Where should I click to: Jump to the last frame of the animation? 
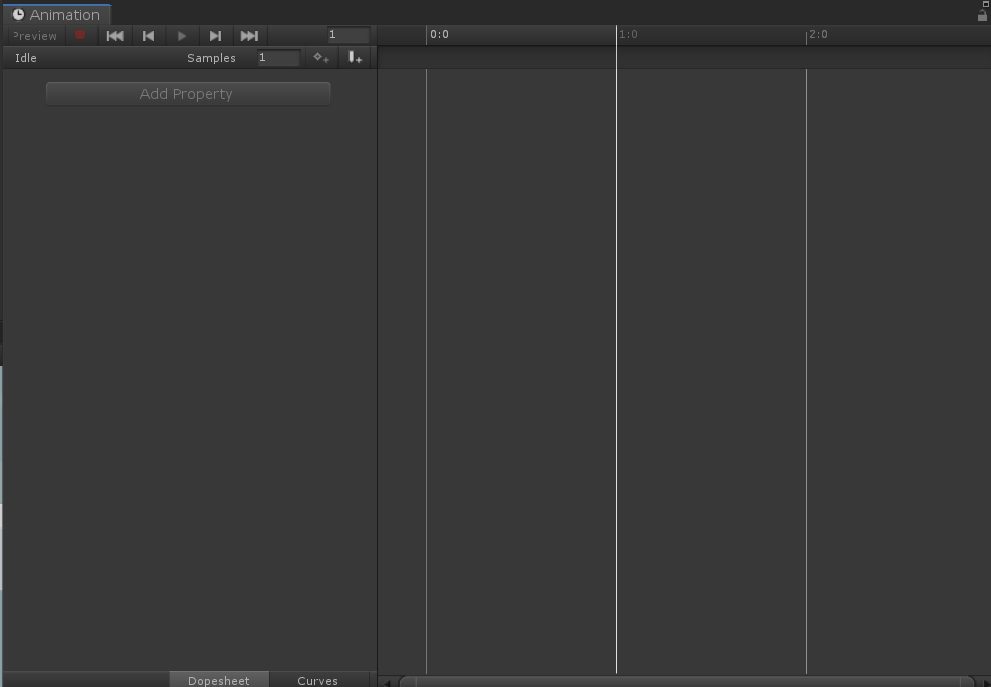pyautogui.click(x=249, y=35)
